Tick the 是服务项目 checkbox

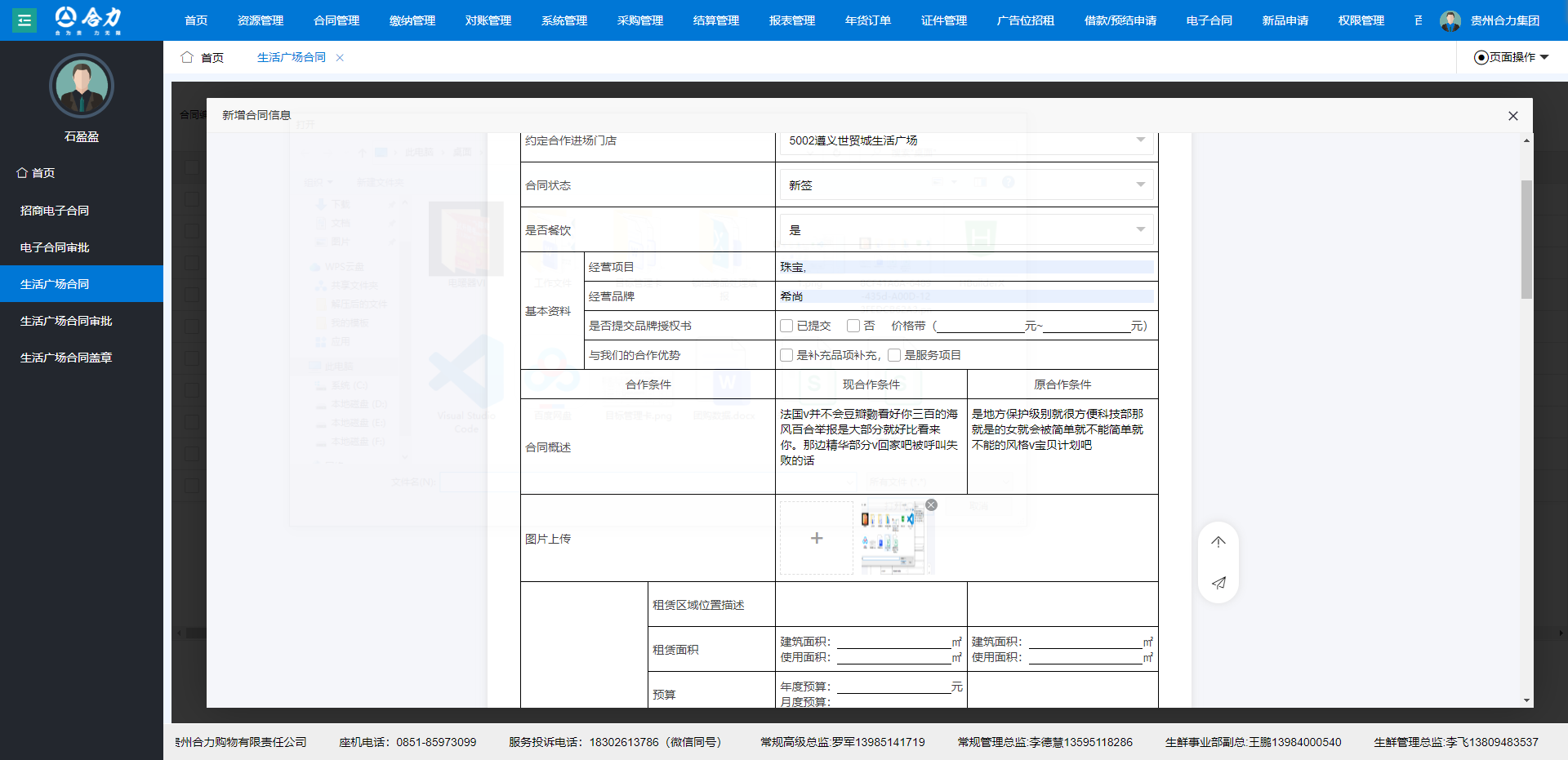point(894,355)
